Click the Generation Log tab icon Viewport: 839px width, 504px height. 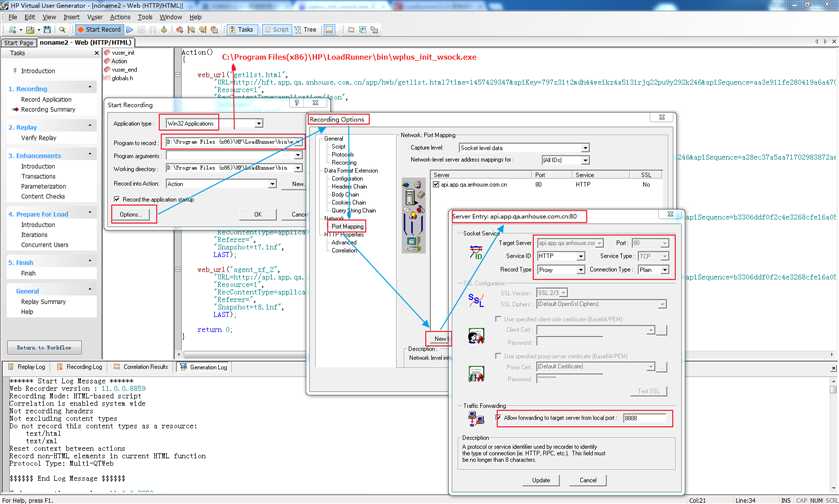pos(184,367)
